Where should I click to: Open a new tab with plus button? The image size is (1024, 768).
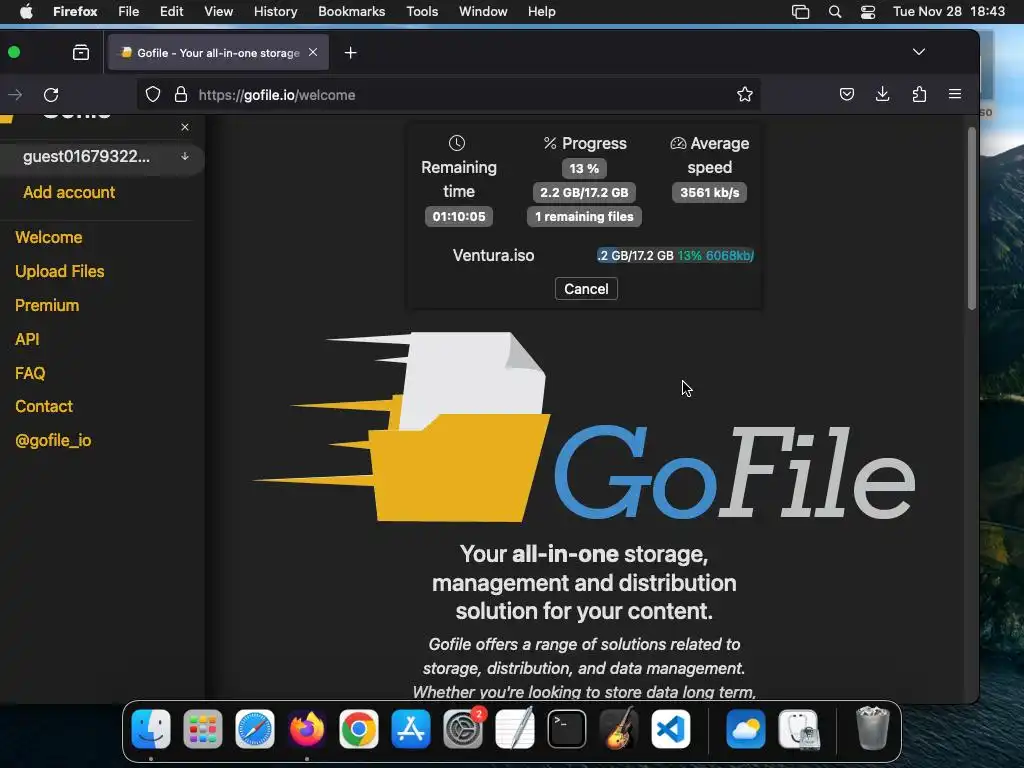pos(351,52)
